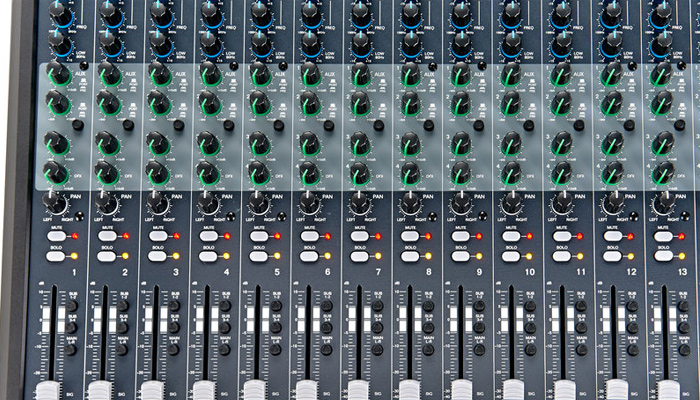Click the LOW EQ knob on channel 8
700x400 pixels.
(x=413, y=45)
